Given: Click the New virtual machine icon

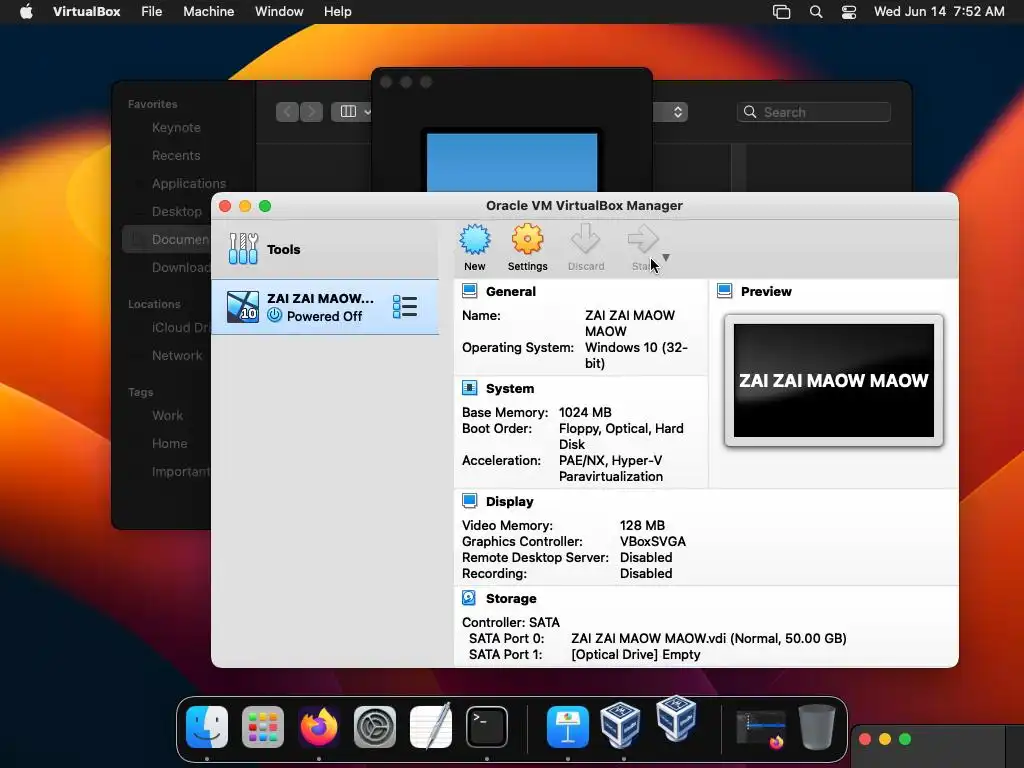Looking at the screenshot, I should (475, 239).
